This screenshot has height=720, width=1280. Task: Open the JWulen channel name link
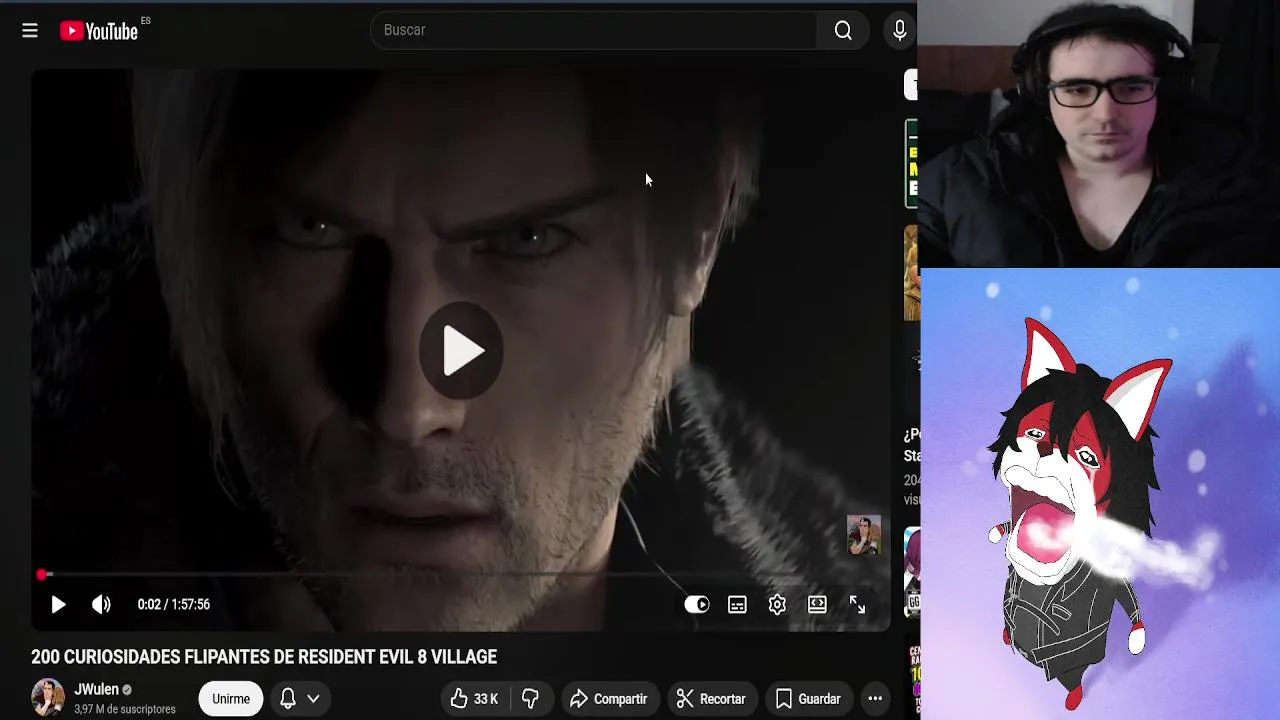point(96,690)
